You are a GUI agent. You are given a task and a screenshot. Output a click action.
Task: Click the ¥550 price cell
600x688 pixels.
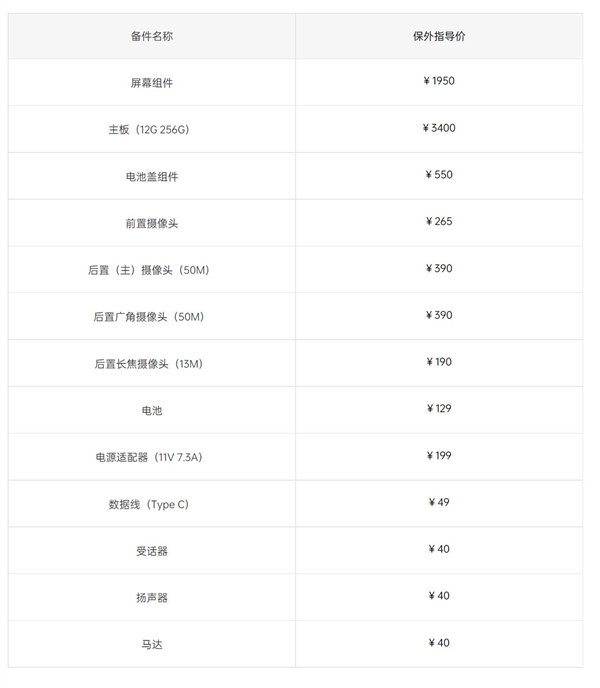pyautogui.click(x=439, y=175)
